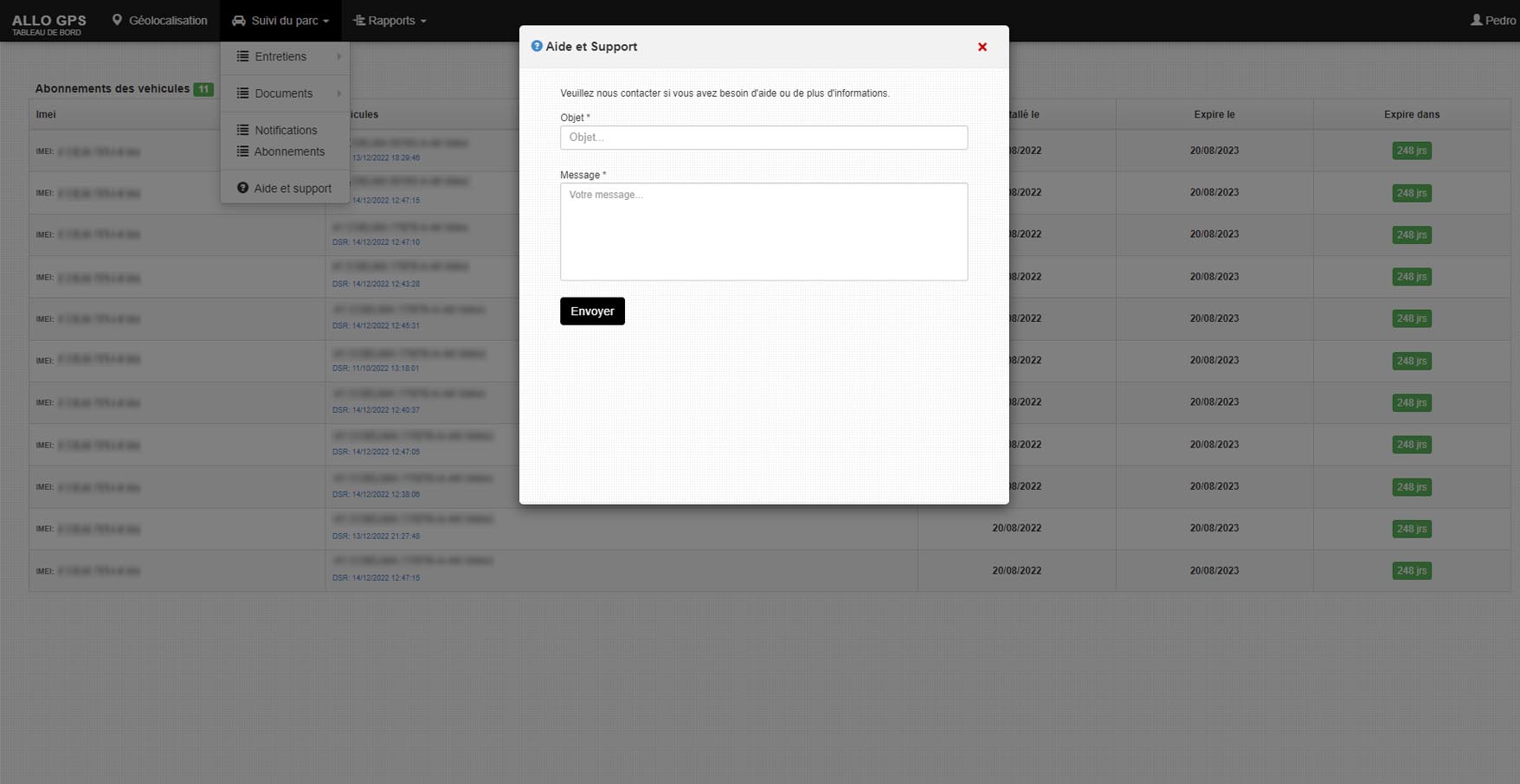Toggle the Suivi du parc dropdown caret
Image resolution: width=1520 pixels, height=784 pixels.
pyautogui.click(x=326, y=22)
